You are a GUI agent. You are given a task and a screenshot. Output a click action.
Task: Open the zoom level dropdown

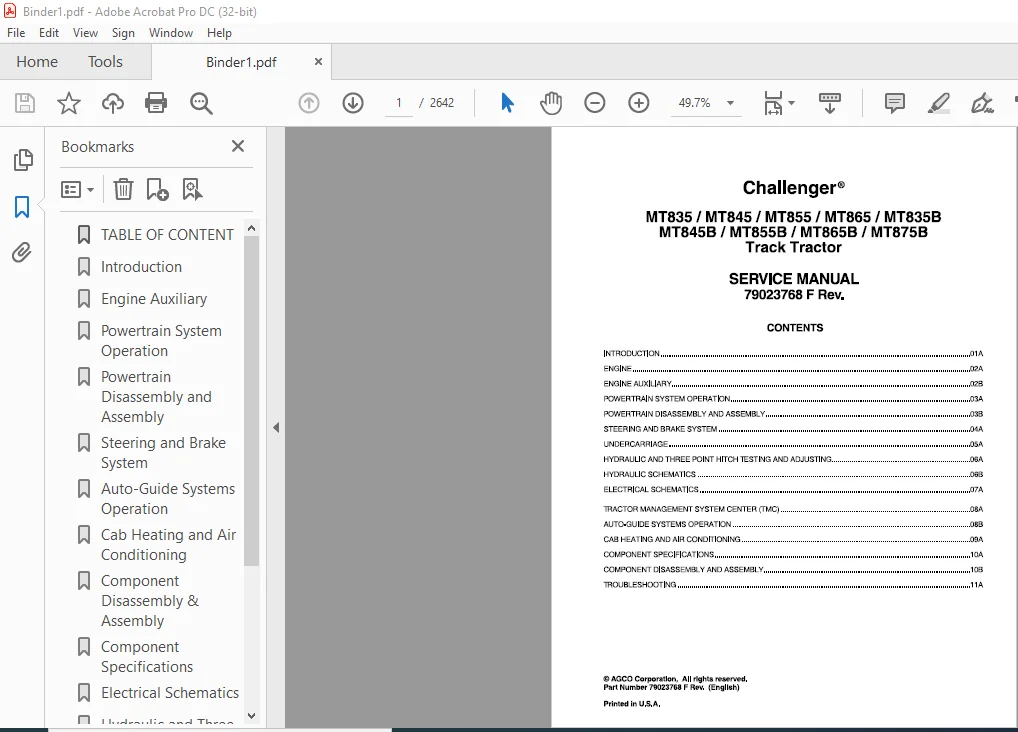[x=730, y=103]
